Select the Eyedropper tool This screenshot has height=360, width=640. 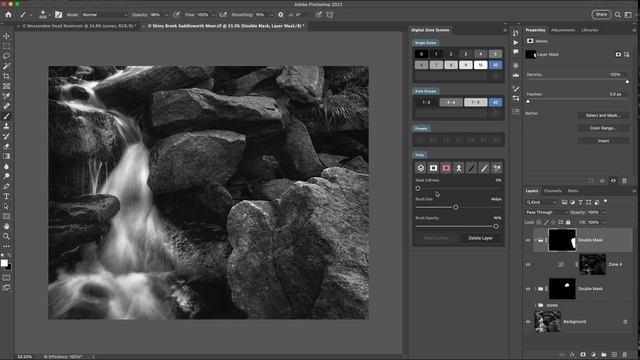tap(7, 96)
